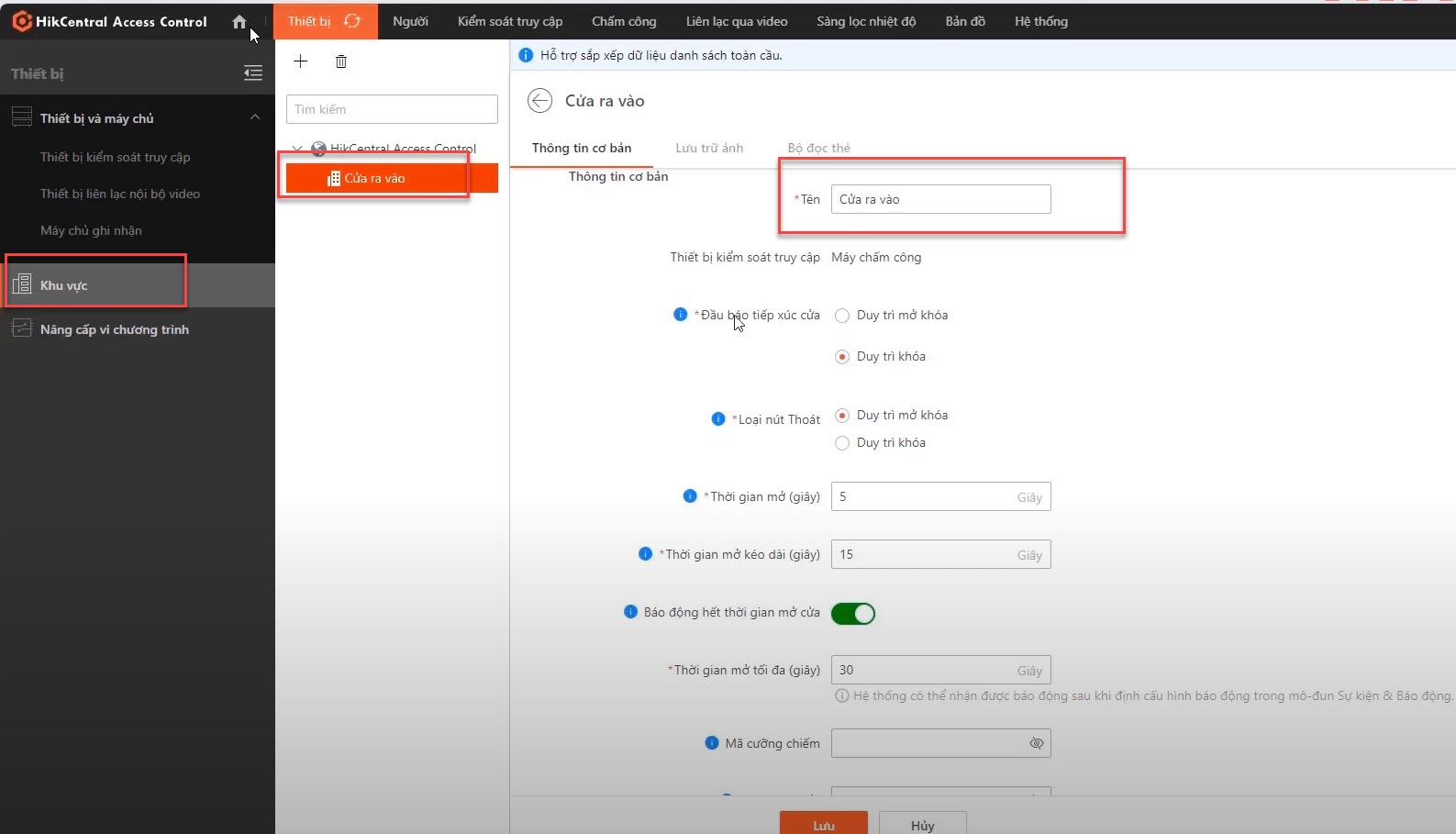The width and height of the screenshot is (1456, 834).
Task: Switch to the Lưu trữ ảnh tab
Action: (709, 148)
